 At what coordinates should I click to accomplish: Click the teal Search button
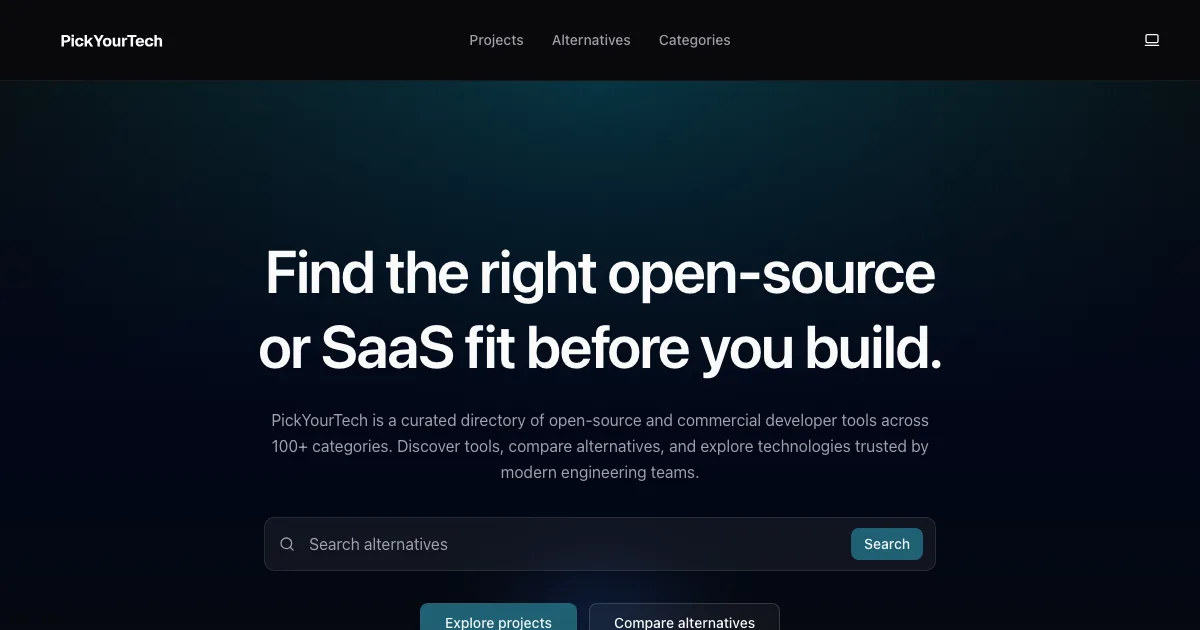(x=887, y=544)
